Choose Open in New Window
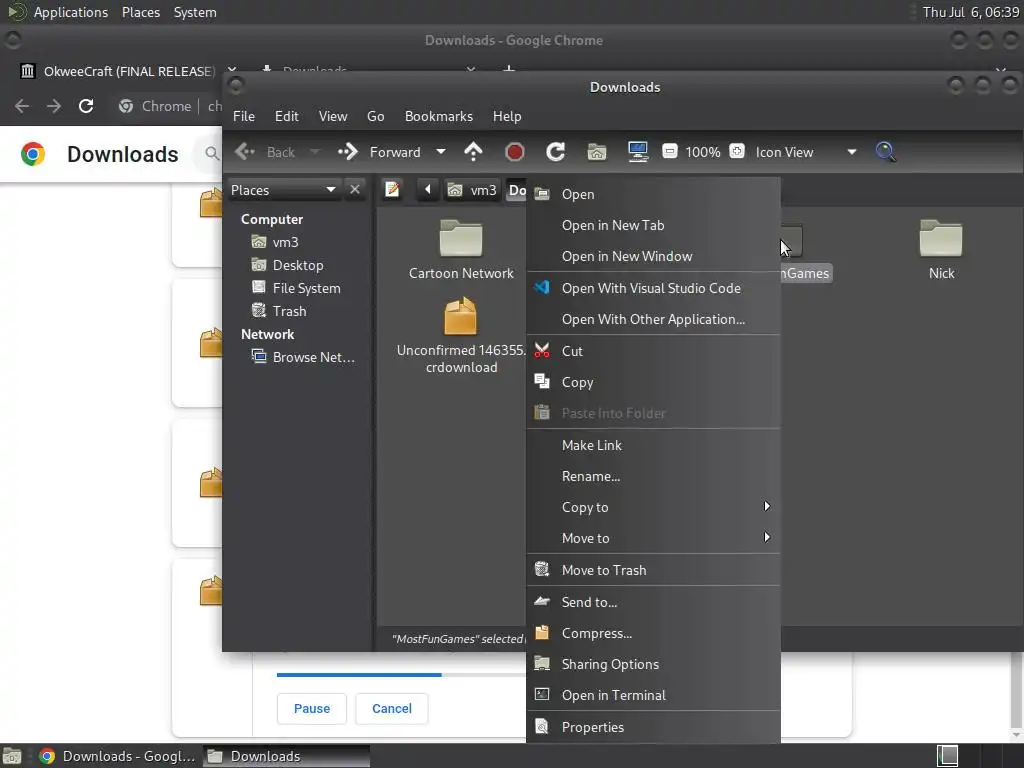Screen dimensions: 1024x768 (x=654, y=256)
